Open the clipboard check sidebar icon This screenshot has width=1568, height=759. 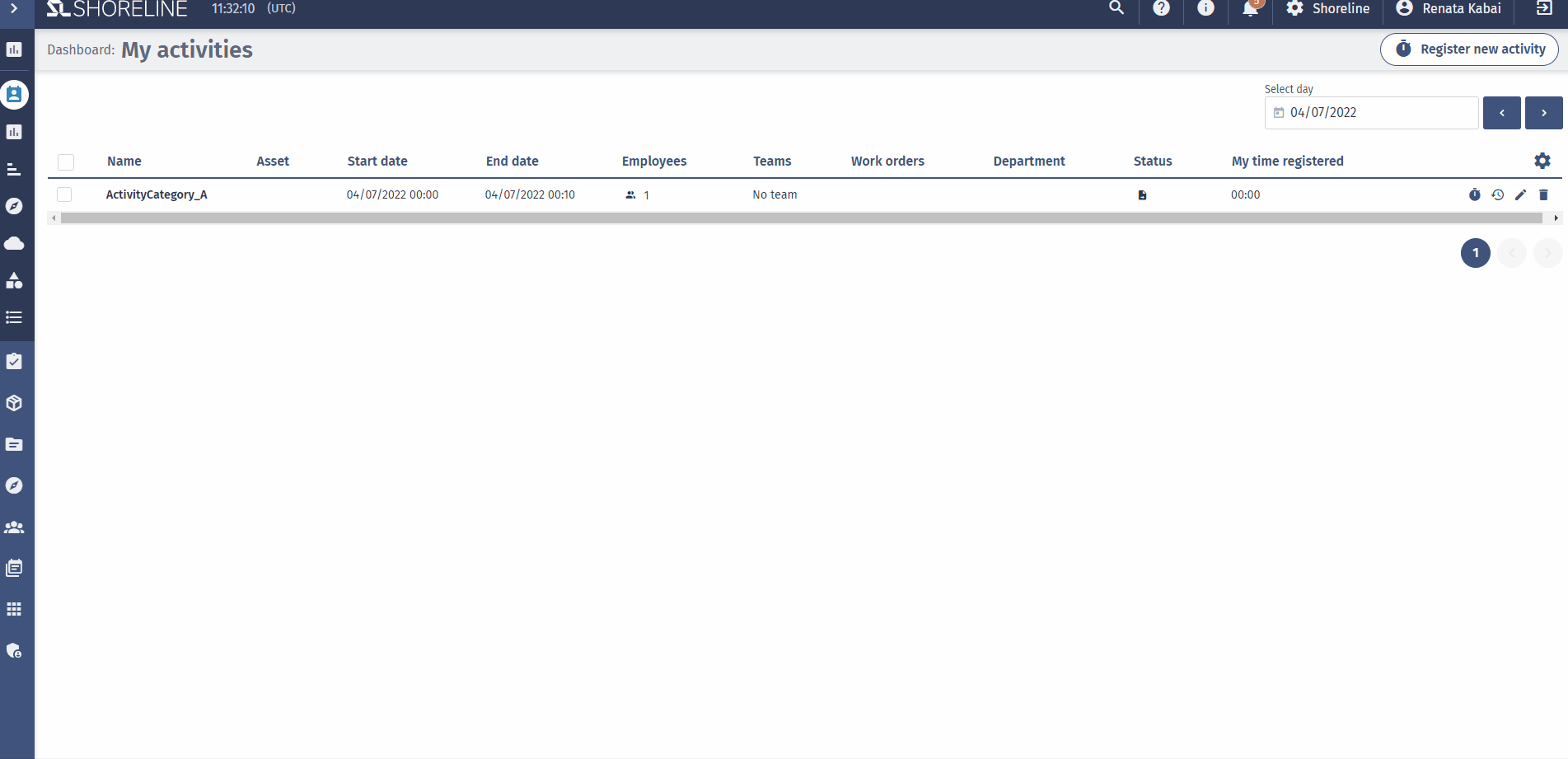coord(14,361)
